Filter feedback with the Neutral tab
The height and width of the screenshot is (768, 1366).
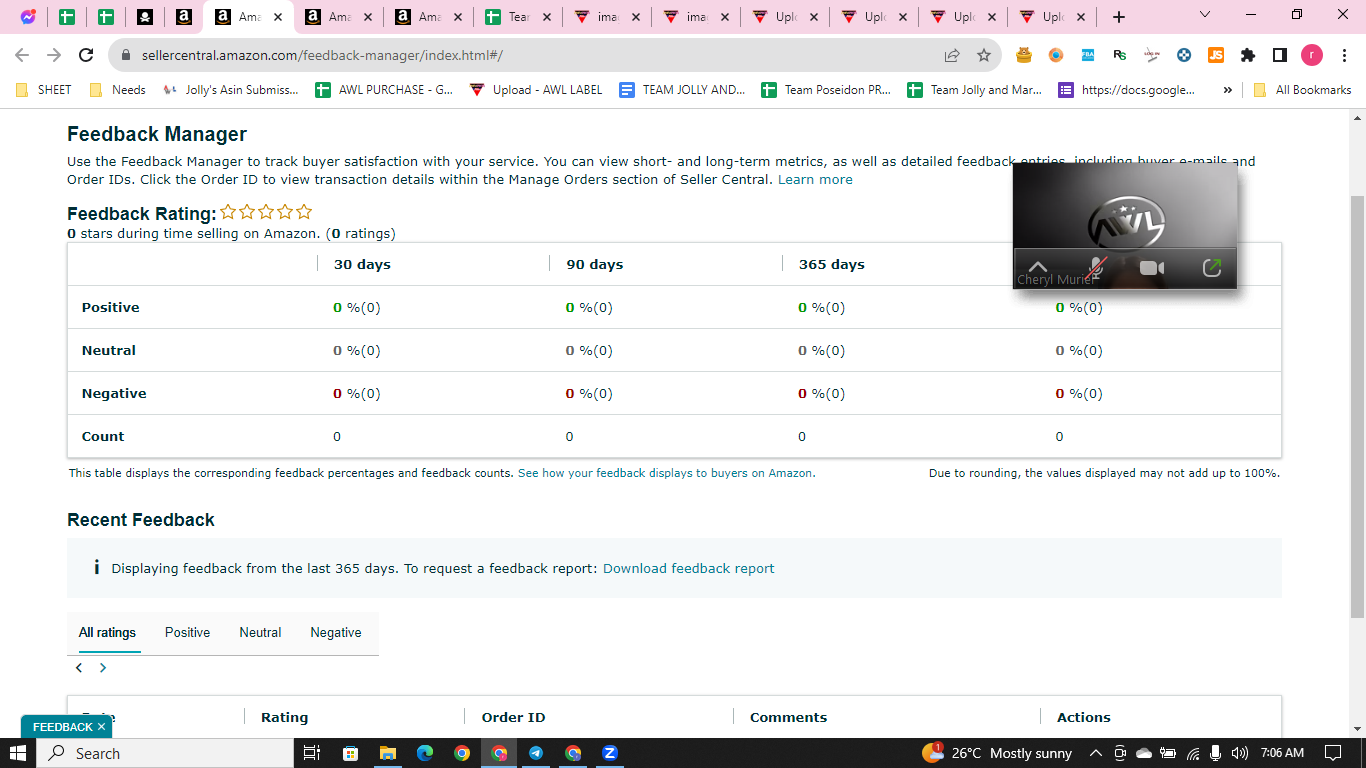tap(260, 632)
